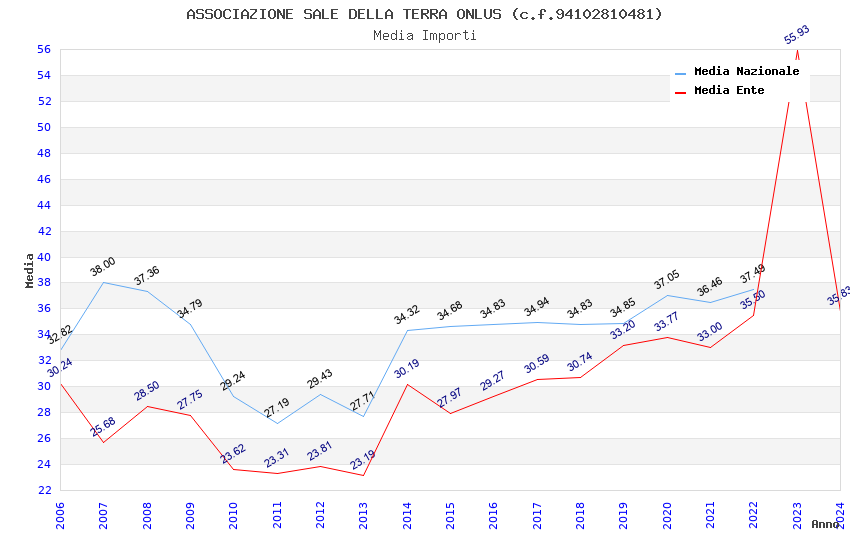
Task: Click the 38.00 data label
Action: click(x=102, y=267)
